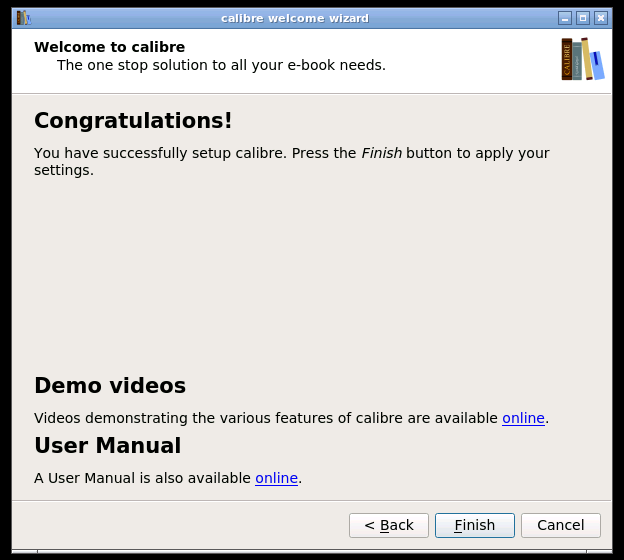
Task: Open the demo videos online link
Action: (523, 418)
